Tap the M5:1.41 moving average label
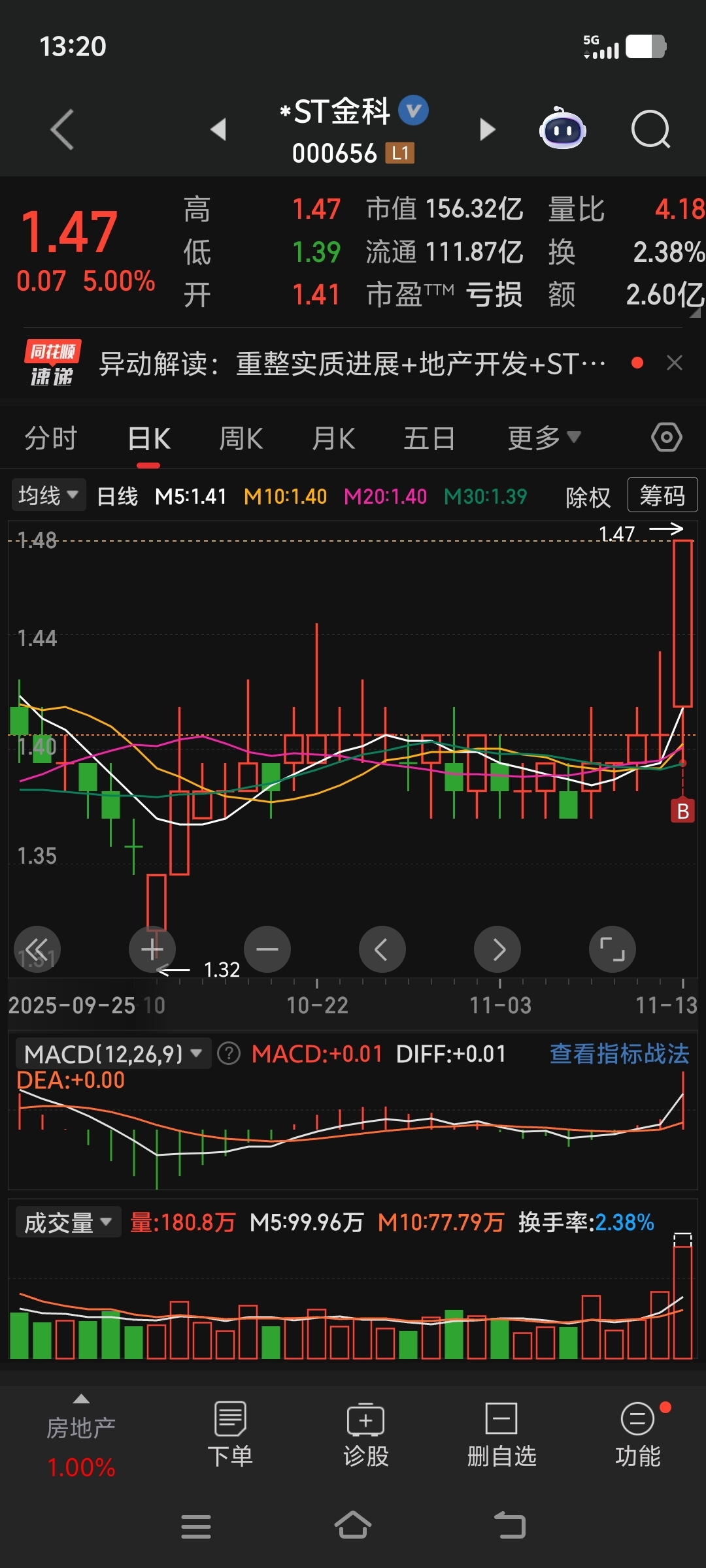This screenshot has height=1568, width=706. 191,497
